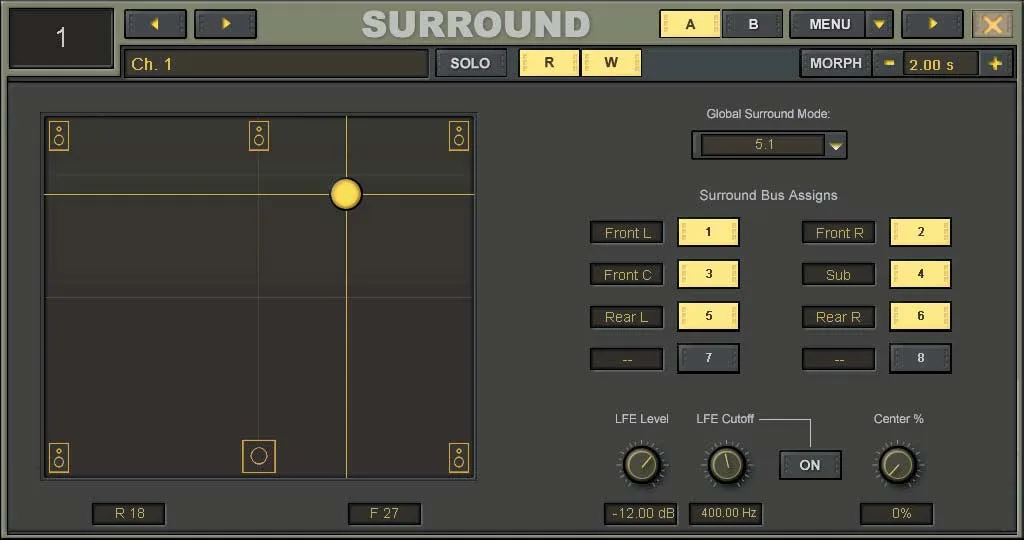Go to the next channel using the right arrow
The image size is (1024, 540).
coord(225,24)
